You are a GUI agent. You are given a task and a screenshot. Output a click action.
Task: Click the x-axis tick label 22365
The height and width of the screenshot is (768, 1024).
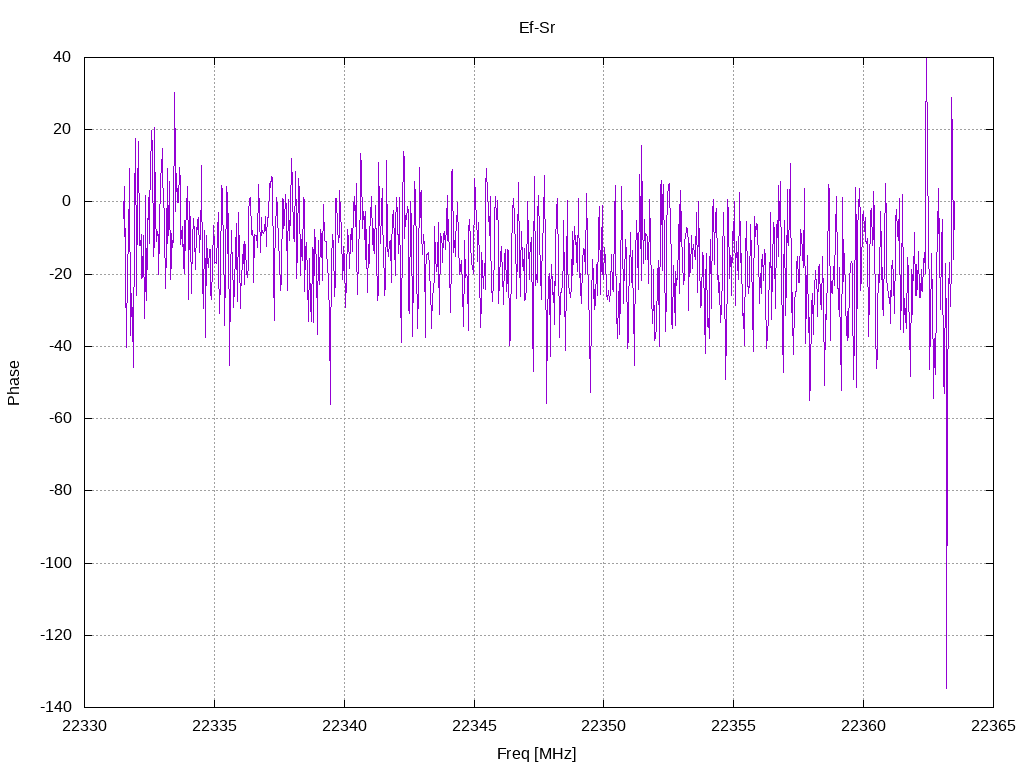pos(993,726)
